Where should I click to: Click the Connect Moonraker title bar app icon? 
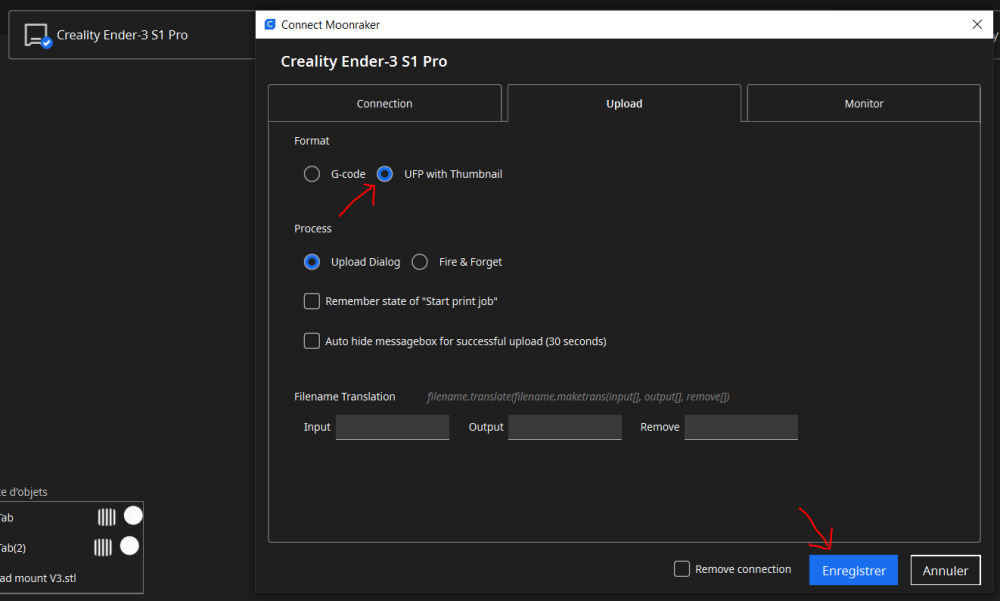pos(270,24)
